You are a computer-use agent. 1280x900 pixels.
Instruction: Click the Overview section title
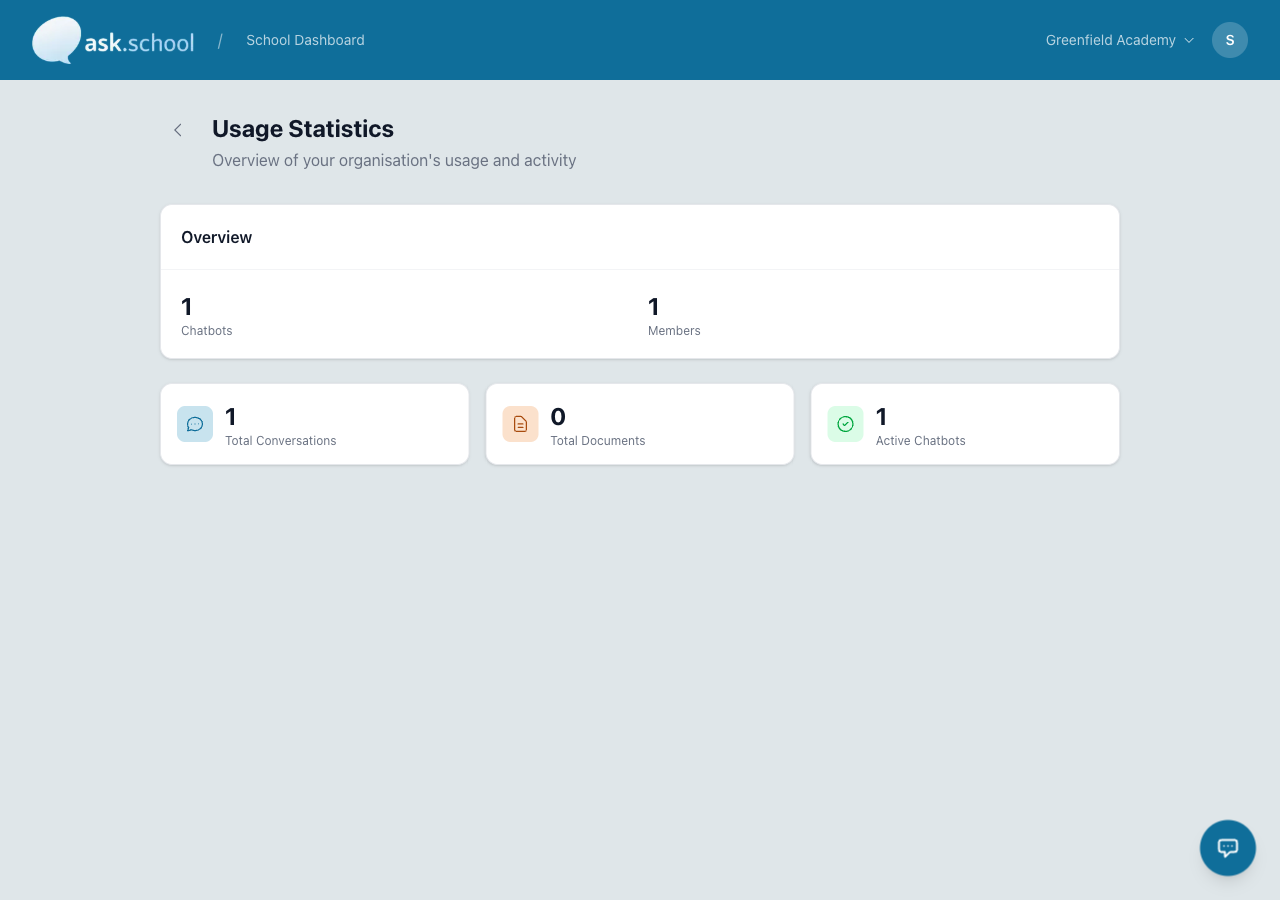click(217, 237)
